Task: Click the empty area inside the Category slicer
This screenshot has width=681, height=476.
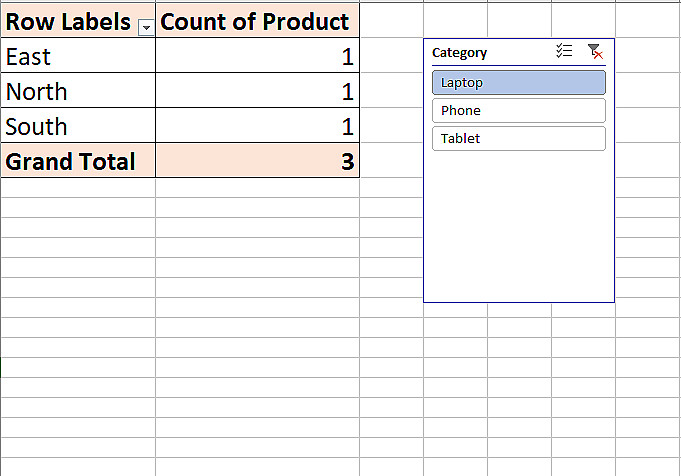Action: [519, 230]
